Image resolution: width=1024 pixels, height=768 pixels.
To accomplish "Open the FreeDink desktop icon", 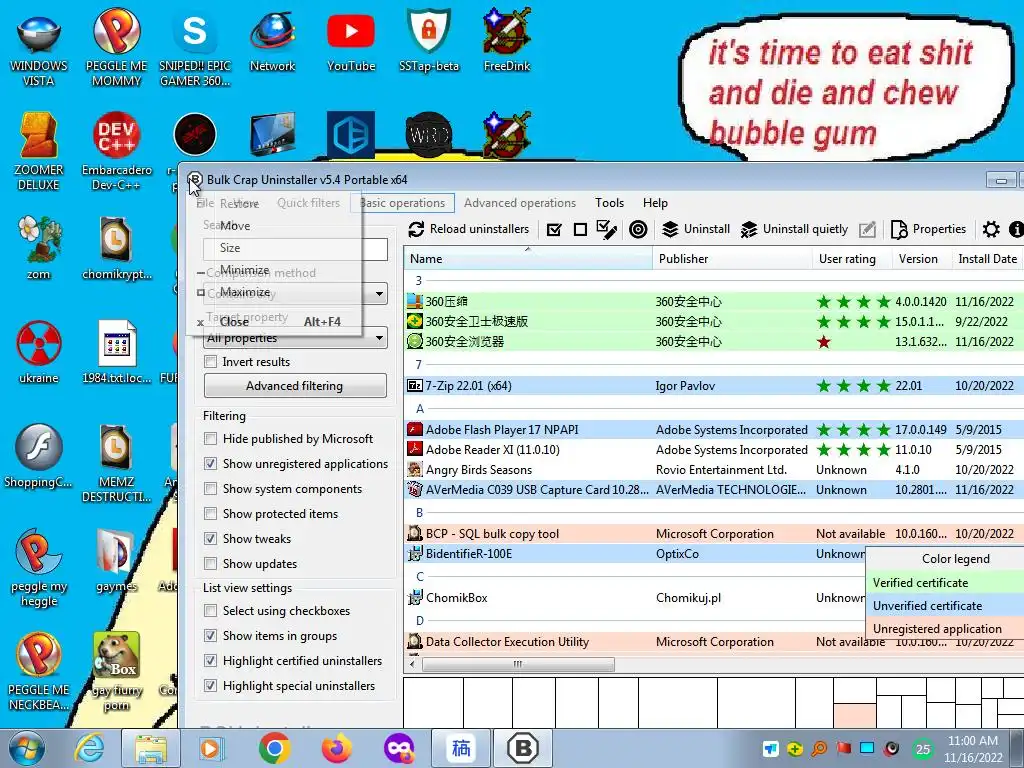I will 507,40.
